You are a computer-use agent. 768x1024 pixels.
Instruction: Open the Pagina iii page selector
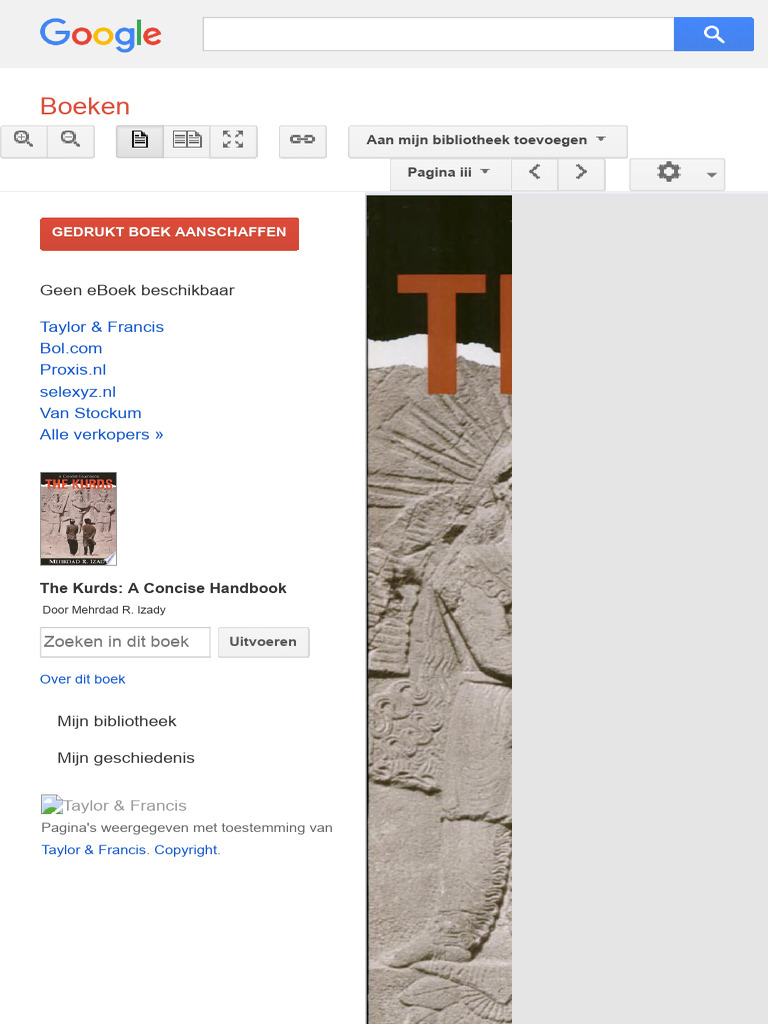pyautogui.click(x=450, y=174)
